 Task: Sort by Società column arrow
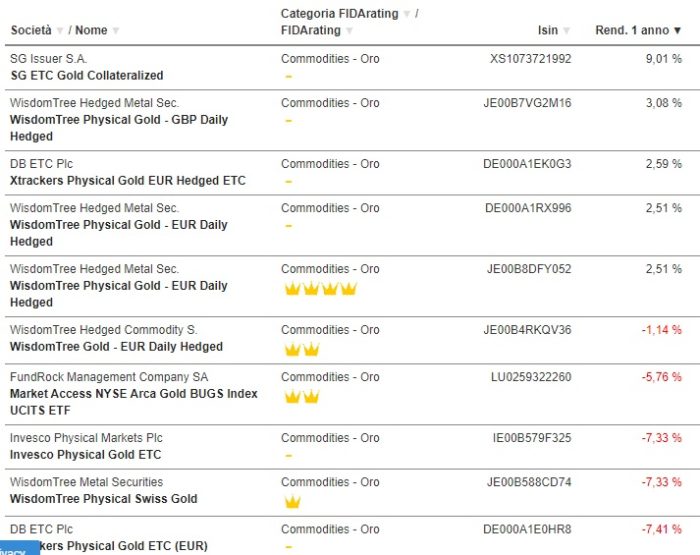pos(59,31)
